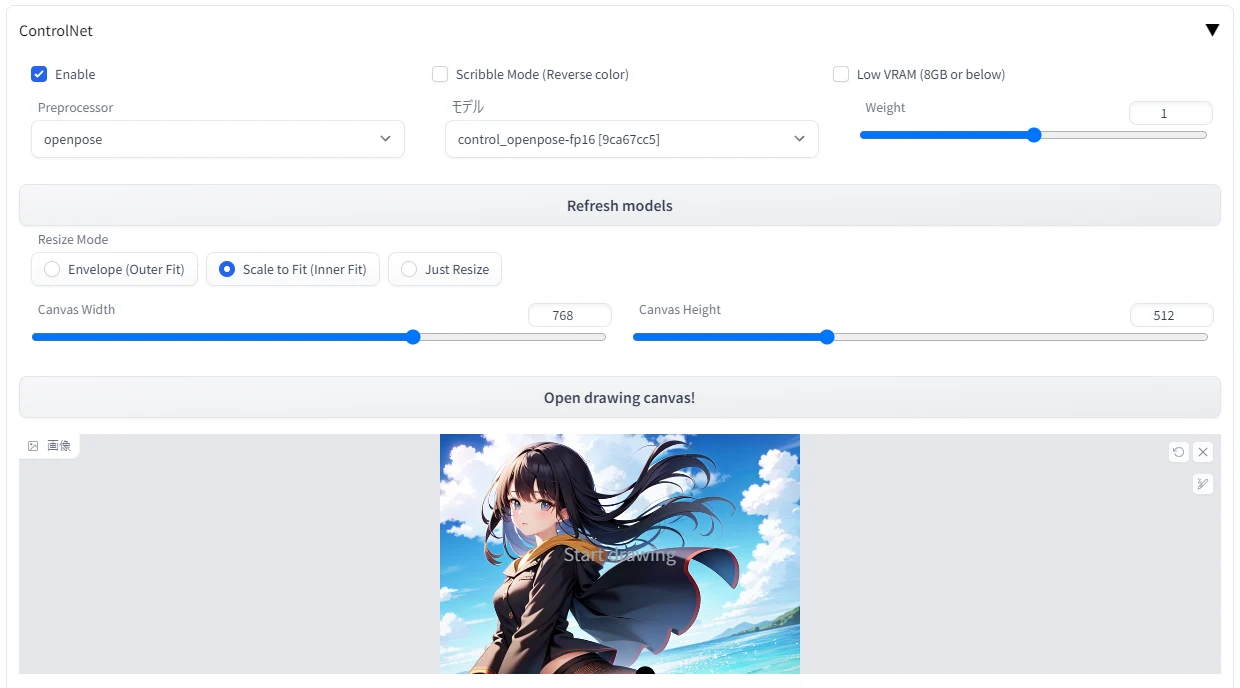The width and height of the screenshot is (1240, 688).
Task: Select the brush pen icon
Action: [x=1203, y=484]
